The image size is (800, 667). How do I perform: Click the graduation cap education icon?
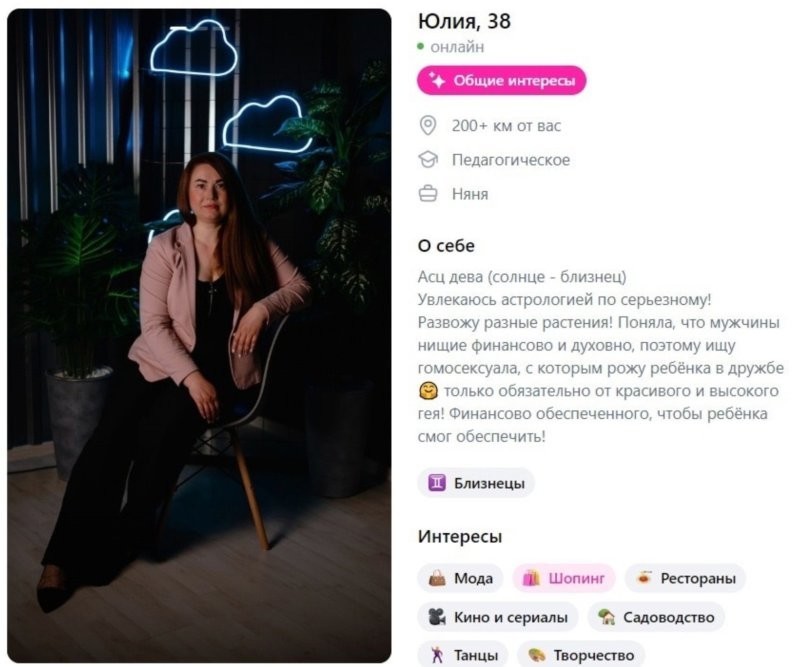(x=428, y=160)
